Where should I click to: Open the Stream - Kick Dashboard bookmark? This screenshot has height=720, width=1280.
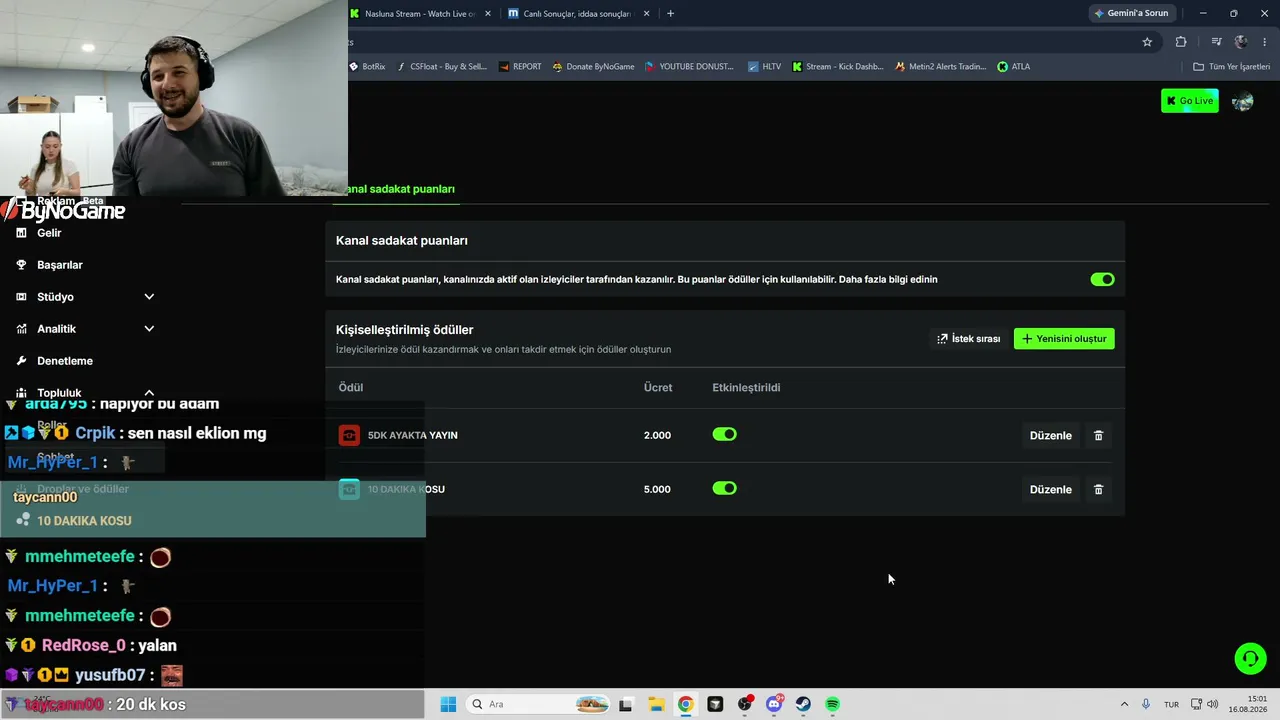(838, 67)
